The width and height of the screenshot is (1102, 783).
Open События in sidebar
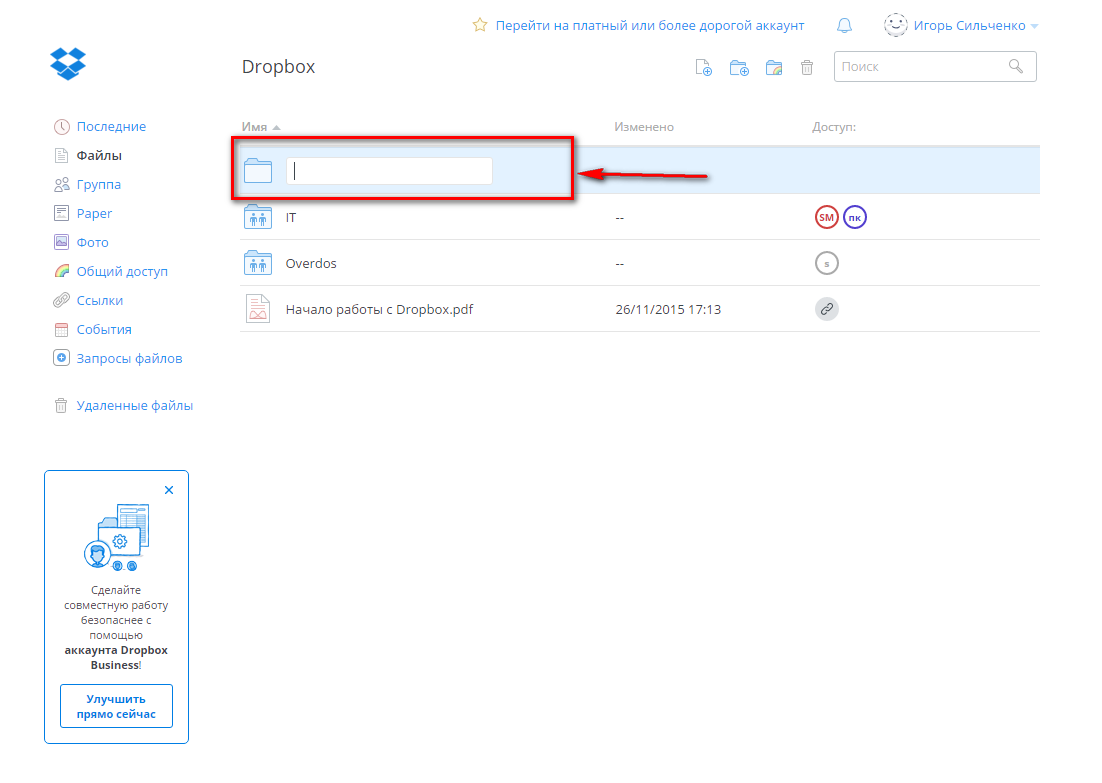pyautogui.click(x=104, y=329)
